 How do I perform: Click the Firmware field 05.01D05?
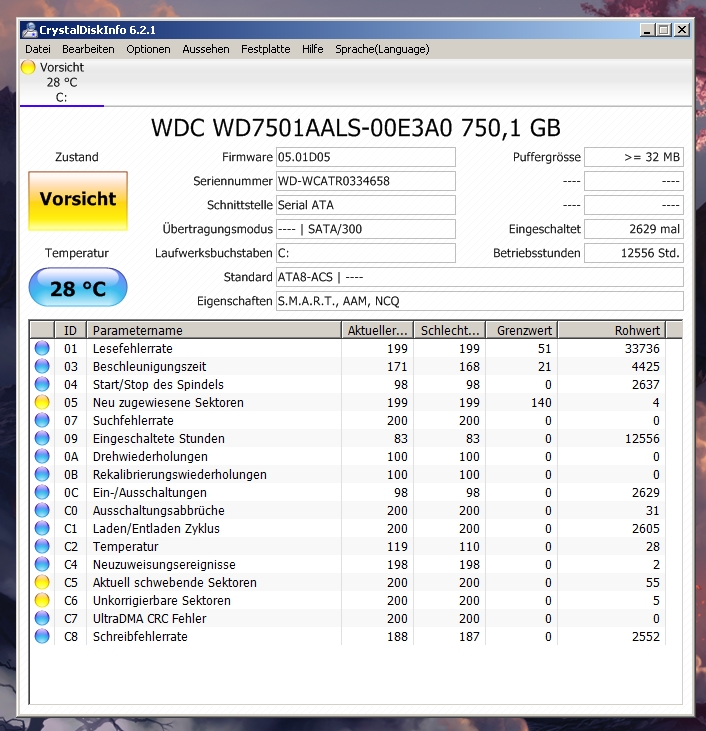pos(366,157)
